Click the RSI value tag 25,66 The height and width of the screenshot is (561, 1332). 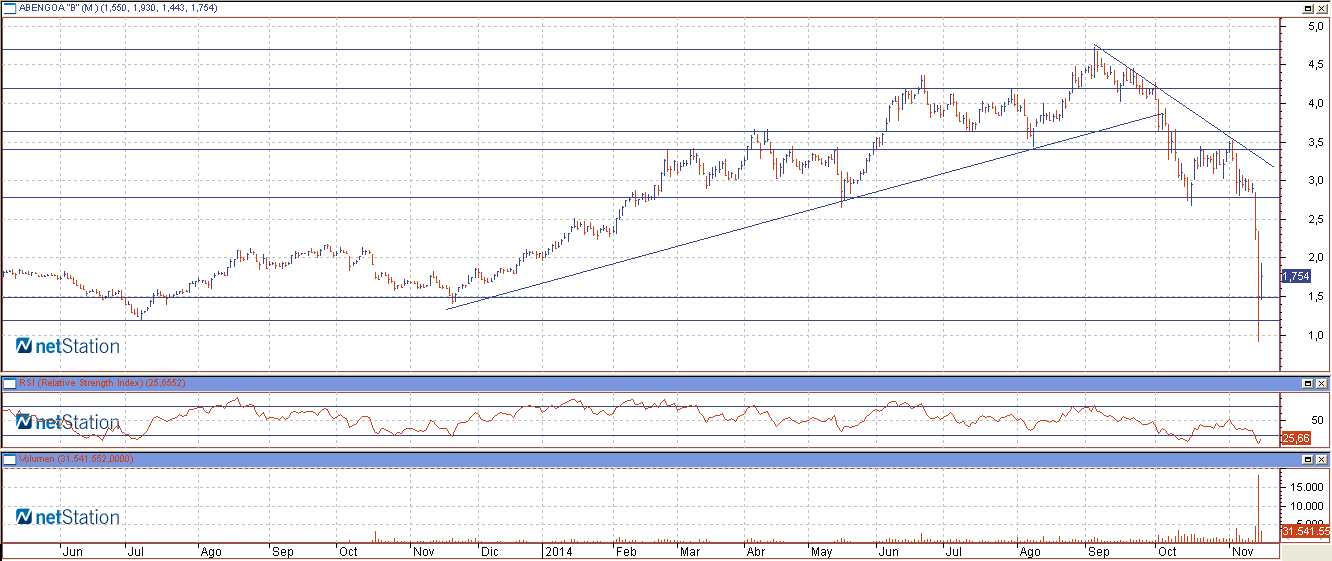(x=1295, y=438)
